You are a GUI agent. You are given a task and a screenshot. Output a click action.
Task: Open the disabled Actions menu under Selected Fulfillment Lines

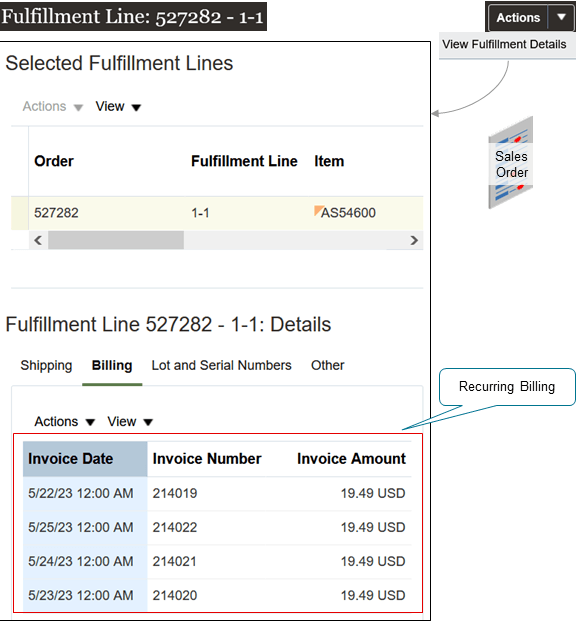point(53,107)
